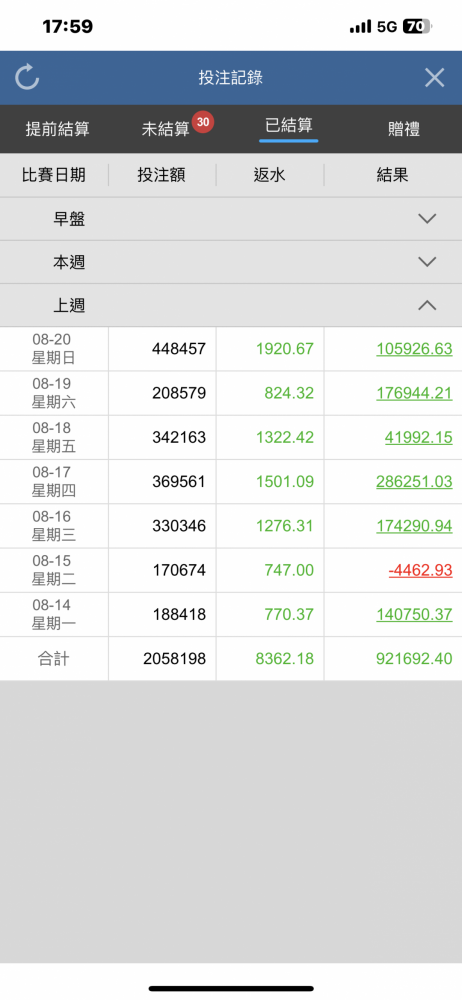462x1000 pixels.
Task: Expand the 早盤 section chevron
Action: pyautogui.click(x=427, y=219)
